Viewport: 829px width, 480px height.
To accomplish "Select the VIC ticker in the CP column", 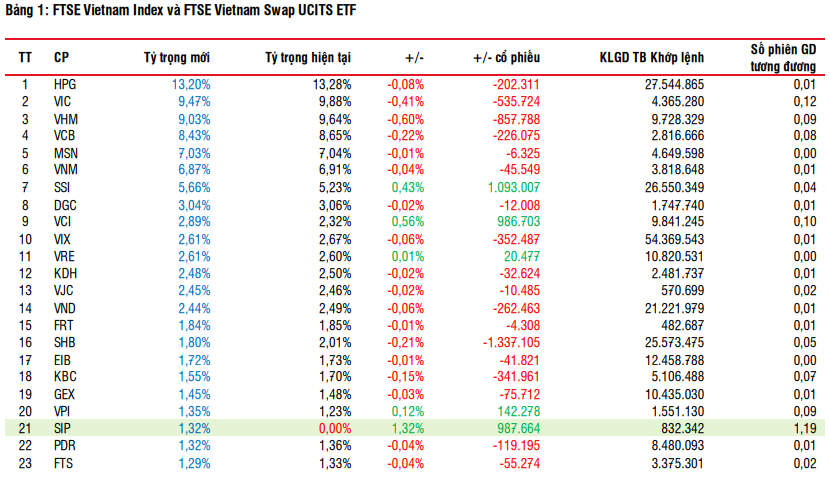I will click(x=63, y=102).
